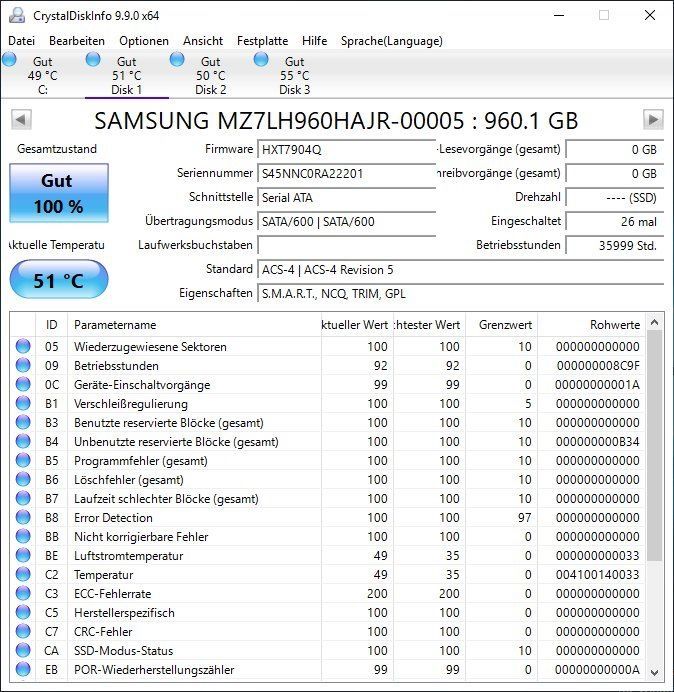Click status orb for Löschfehler row
Screen dimensions: 674x692
pos(23,479)
